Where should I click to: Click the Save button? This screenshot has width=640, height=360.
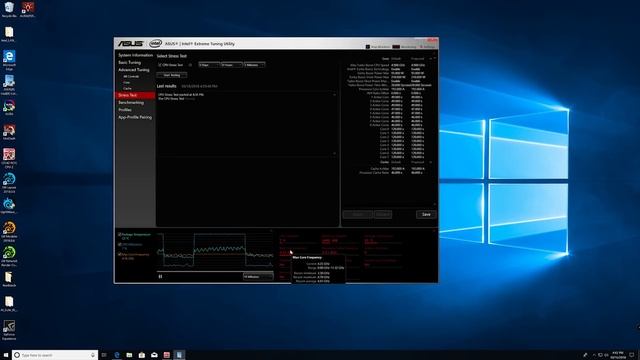pos(426,214)
